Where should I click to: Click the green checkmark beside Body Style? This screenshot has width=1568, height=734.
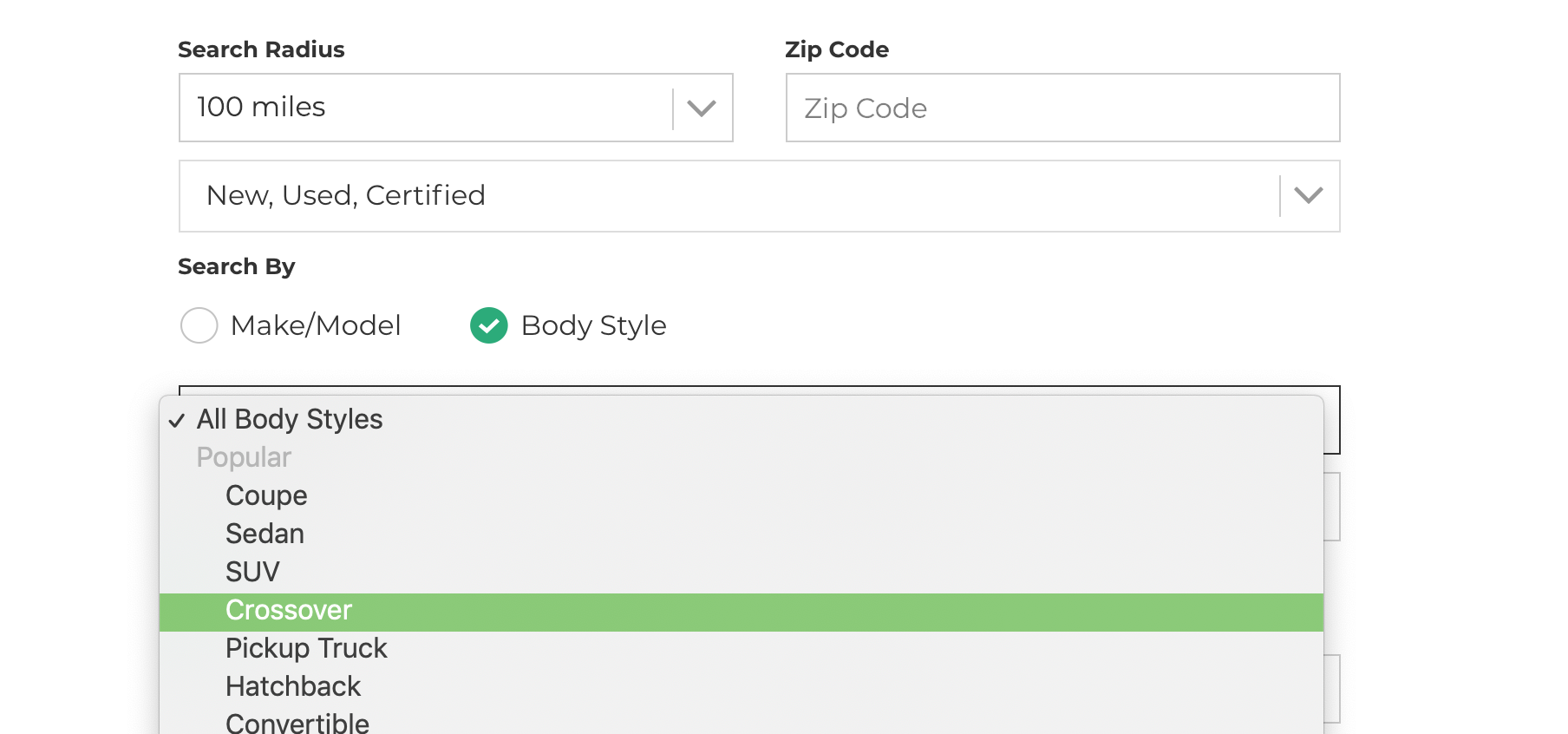click(x=489, y=325)
